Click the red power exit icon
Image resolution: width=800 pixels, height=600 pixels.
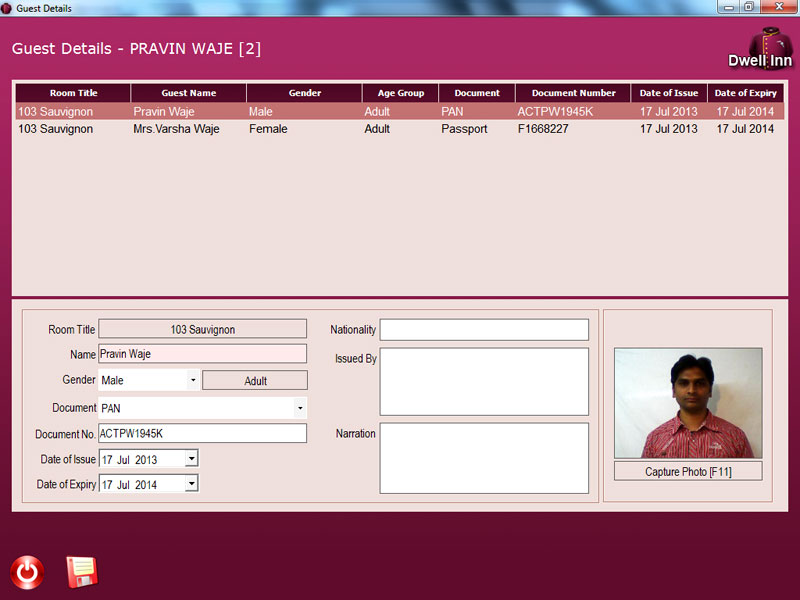[27, 572]
